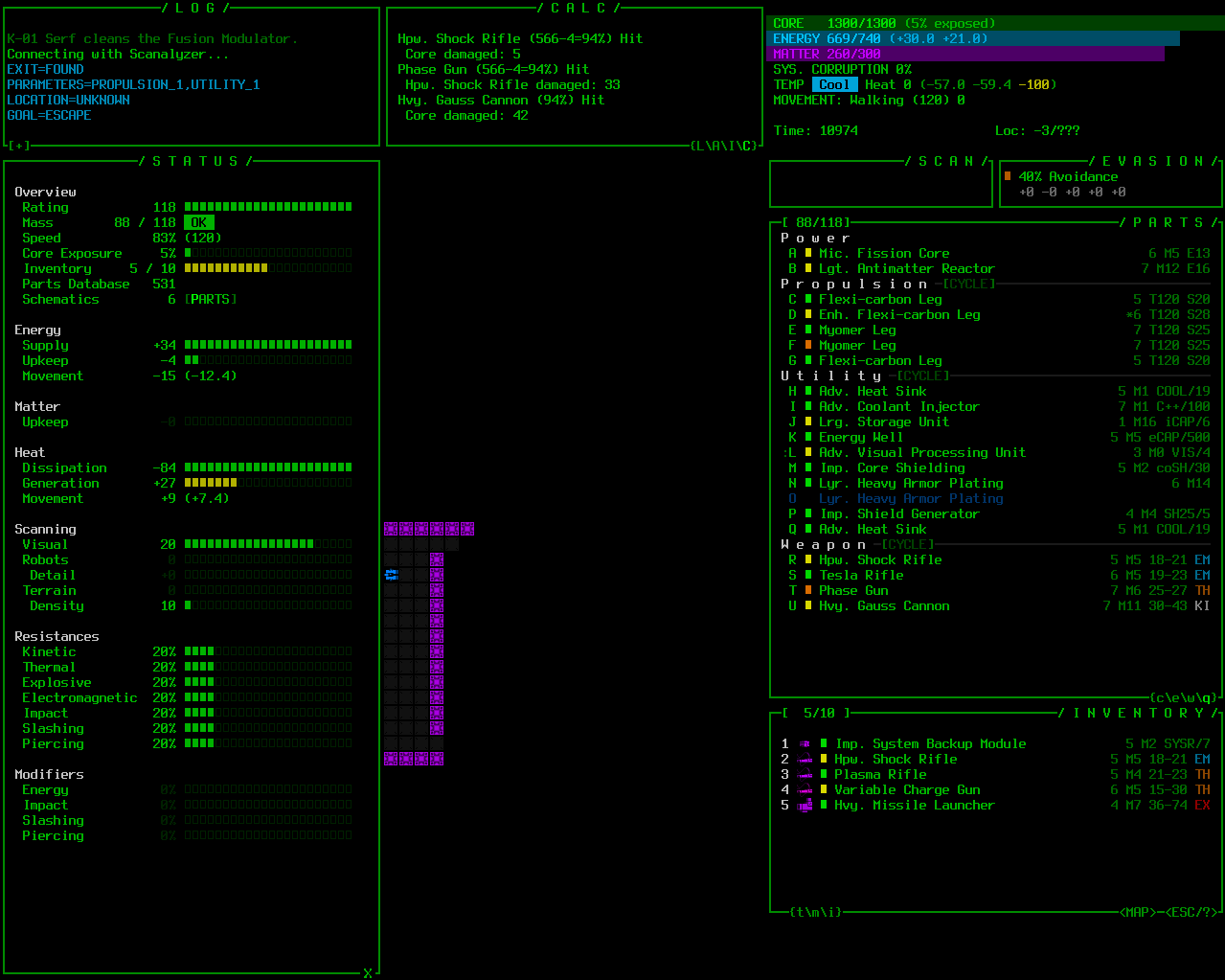Open the <ESC/?> menu

coord(1191,912)
